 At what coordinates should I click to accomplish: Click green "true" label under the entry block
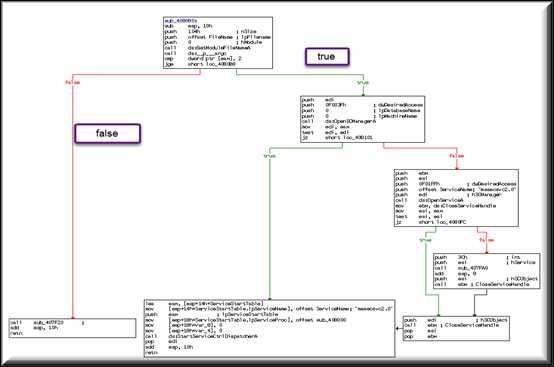[x=363, y=83]
